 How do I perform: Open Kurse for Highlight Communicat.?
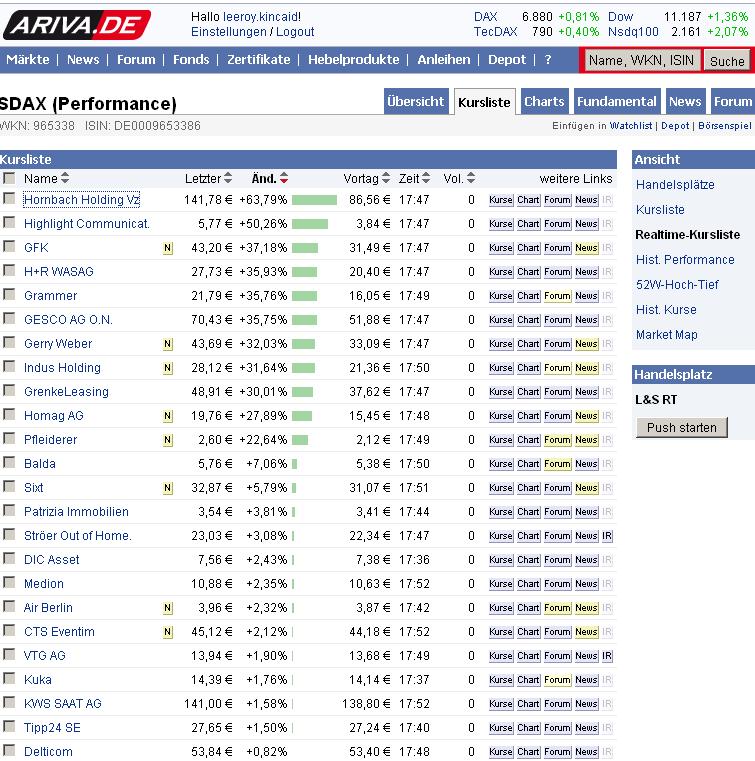pyautogui.click(x=501, y=224)
